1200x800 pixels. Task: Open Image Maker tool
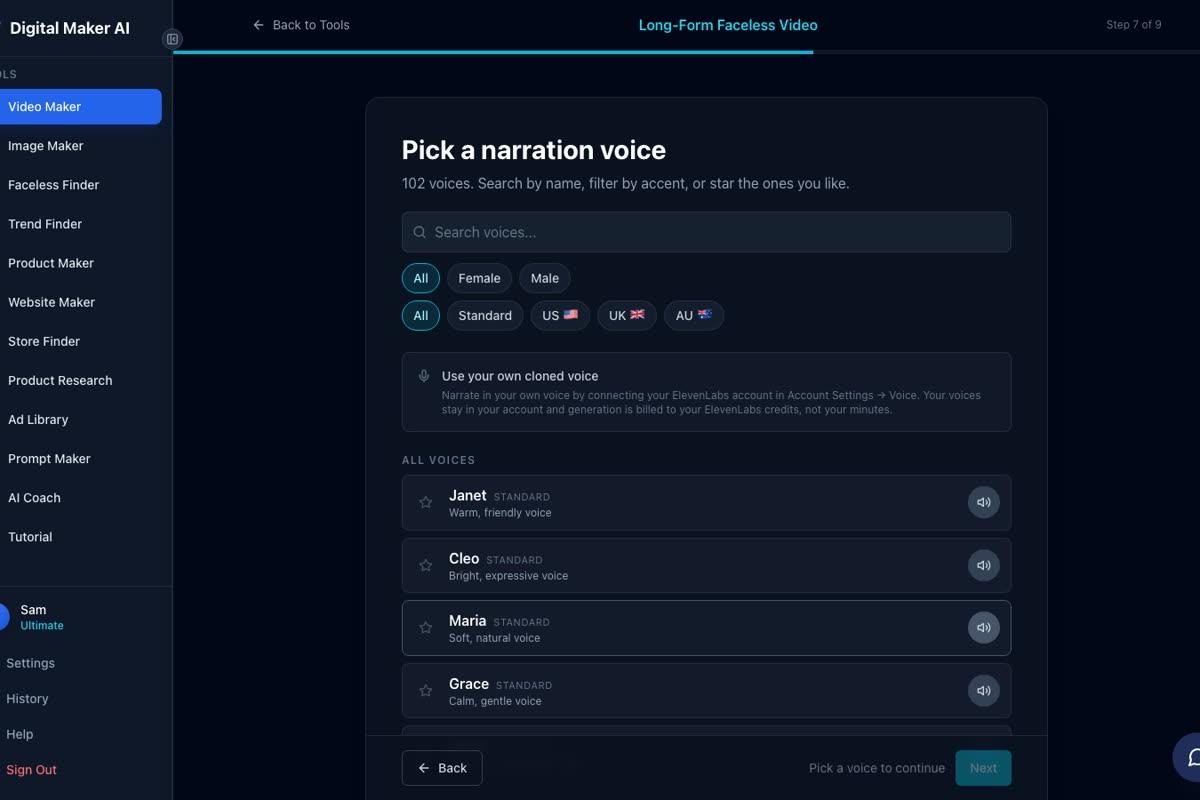click(x=80, y=146)
